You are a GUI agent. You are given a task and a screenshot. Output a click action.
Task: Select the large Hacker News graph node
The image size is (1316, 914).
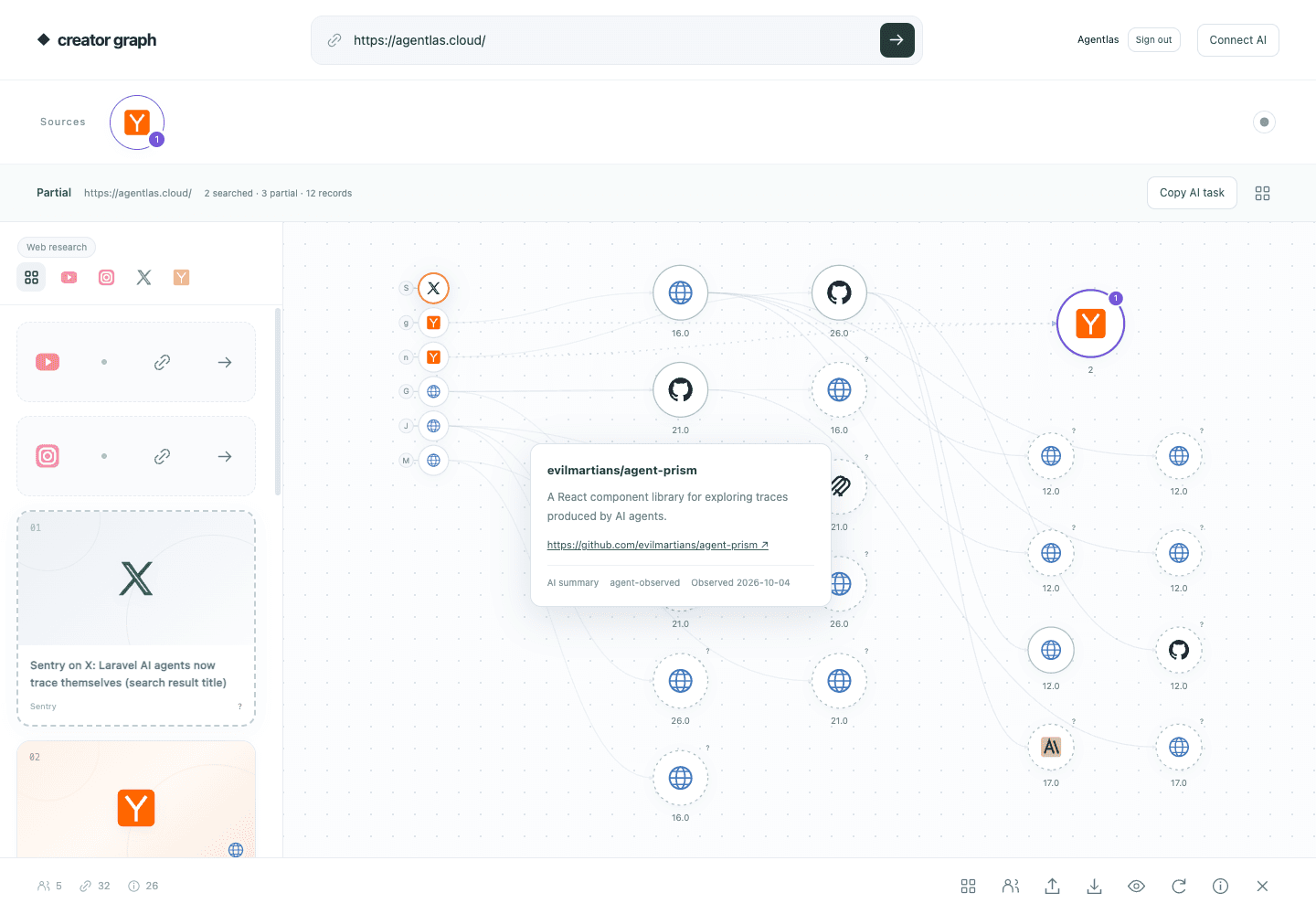(x=1090, y=324)
